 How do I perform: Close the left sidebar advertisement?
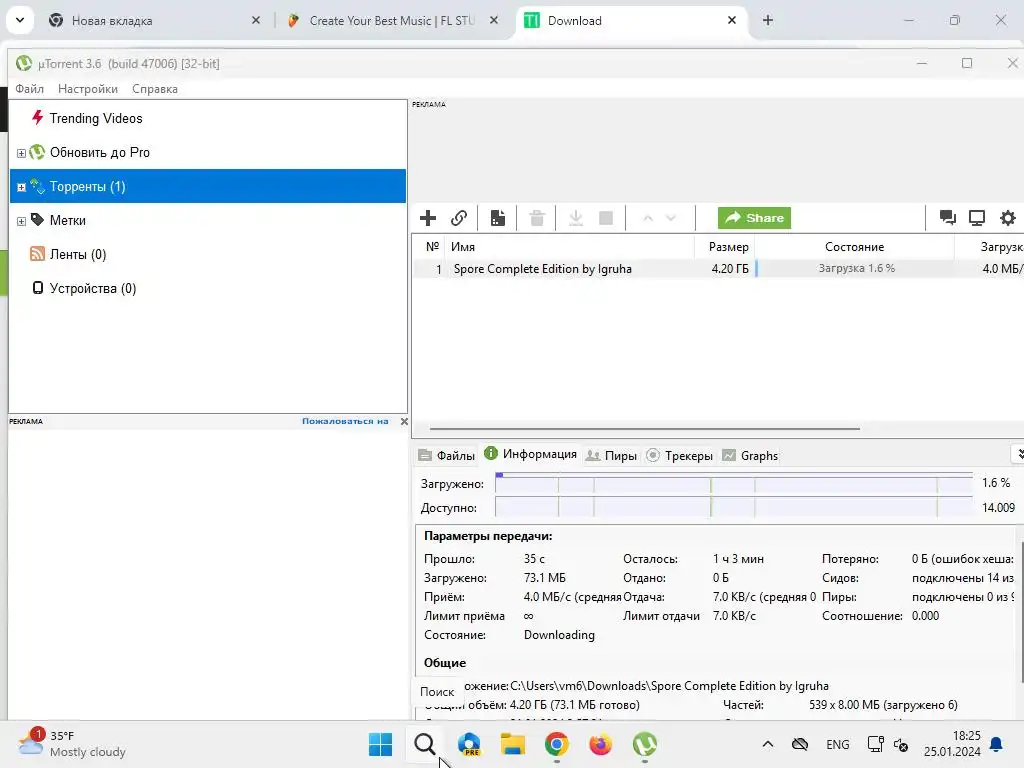pos(404,421)
